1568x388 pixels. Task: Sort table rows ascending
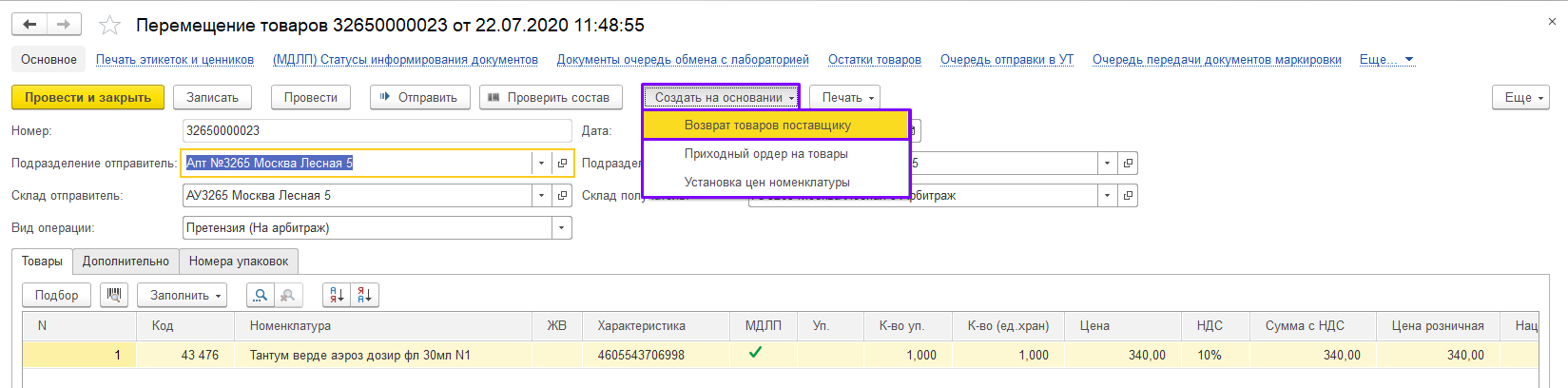[337, 296]
